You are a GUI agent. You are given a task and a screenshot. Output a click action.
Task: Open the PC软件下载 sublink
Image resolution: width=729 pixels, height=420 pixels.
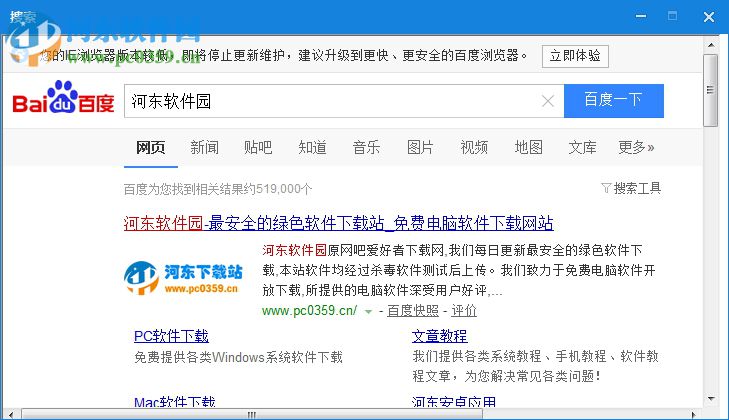pyautogui.click(x=171, y=336)
